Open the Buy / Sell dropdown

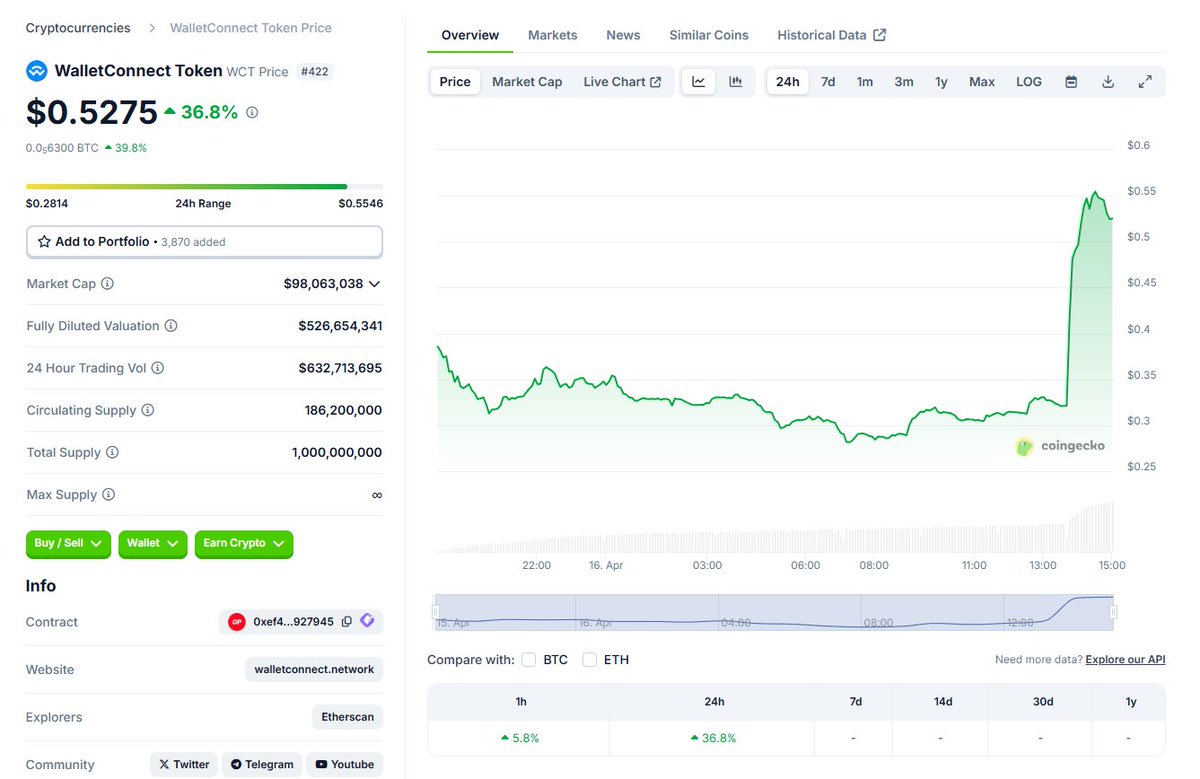point(68,544)
